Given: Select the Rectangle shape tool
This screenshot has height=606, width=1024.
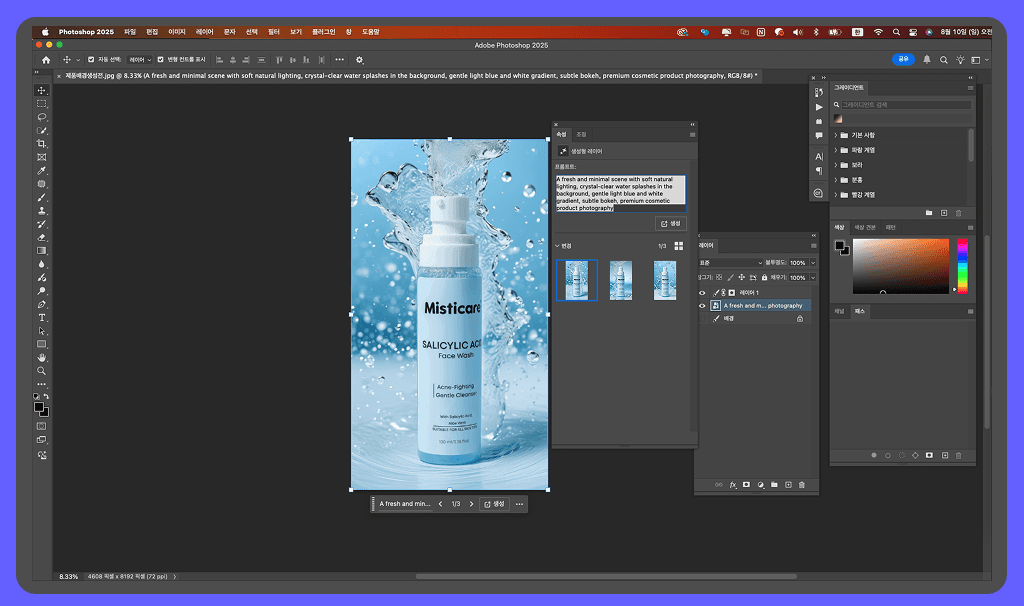Looking at the screenshot, I should [x=42, y=344].
